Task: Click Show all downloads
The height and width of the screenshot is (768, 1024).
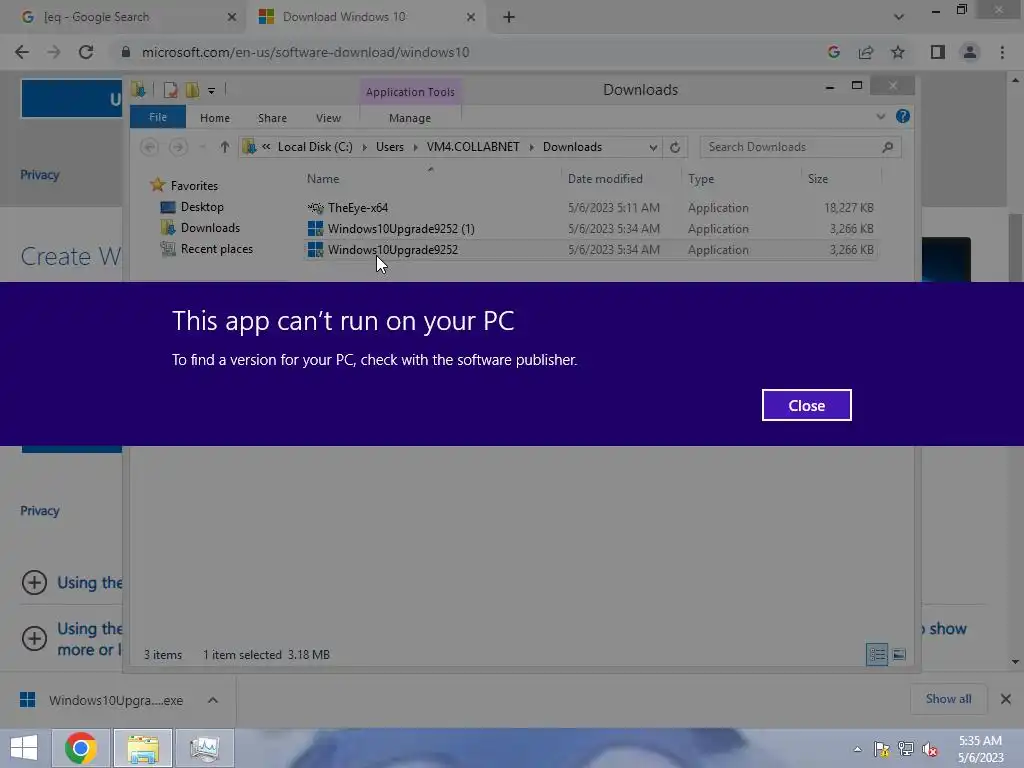Action: 948,699
